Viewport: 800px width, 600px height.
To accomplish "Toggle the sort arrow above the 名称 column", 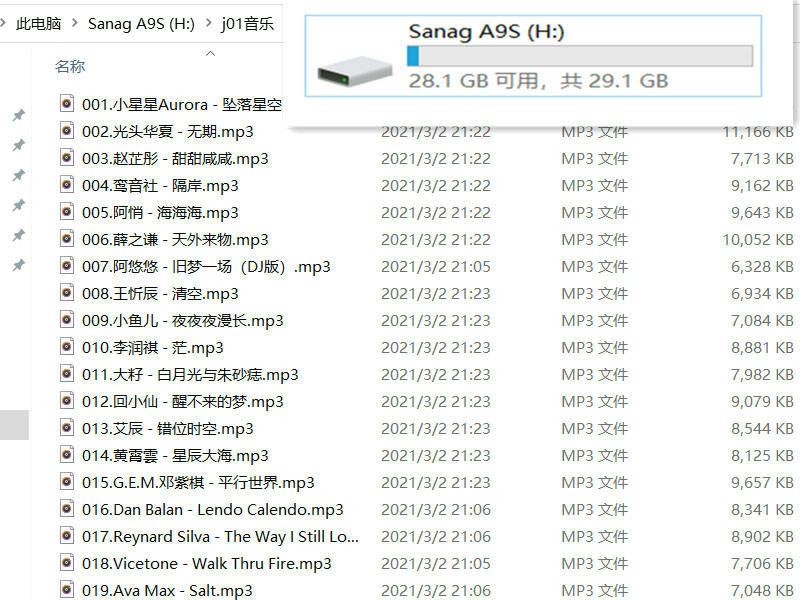I will point(210,53).
